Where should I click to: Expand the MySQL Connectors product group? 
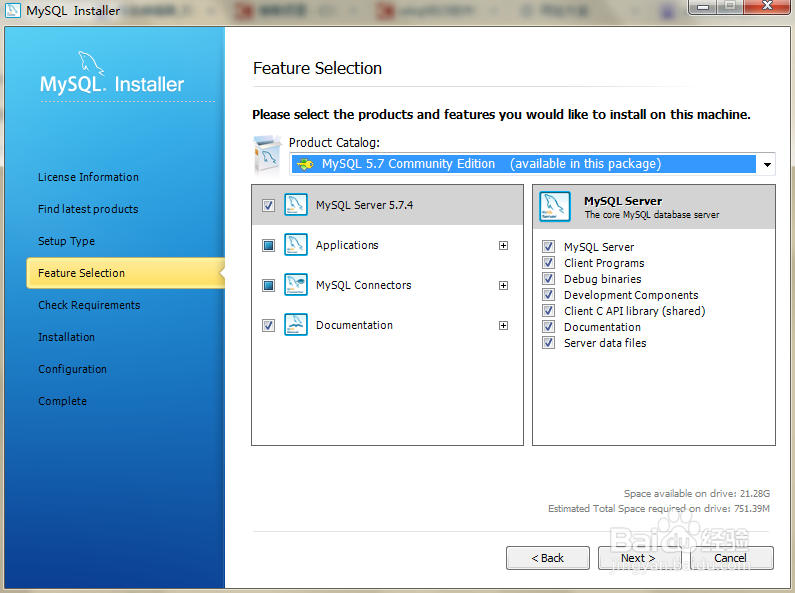coord(503,285)
